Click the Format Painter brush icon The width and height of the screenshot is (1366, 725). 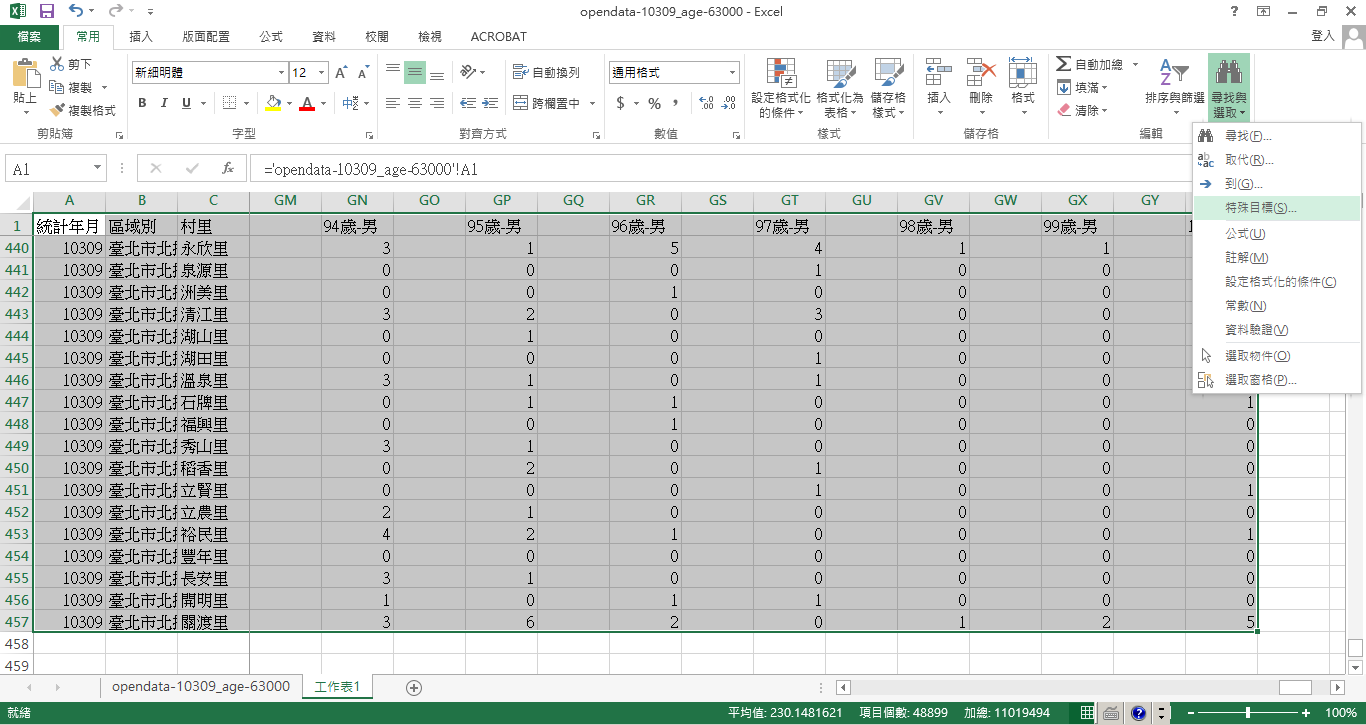pyautogui.click(x=57, y=110)
